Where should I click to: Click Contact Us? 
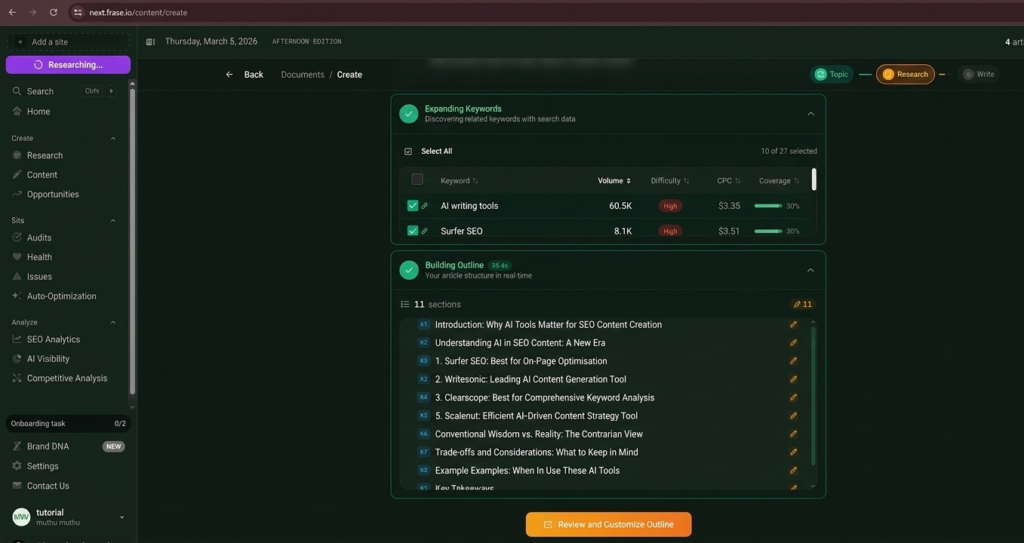(x=48, y=486)
